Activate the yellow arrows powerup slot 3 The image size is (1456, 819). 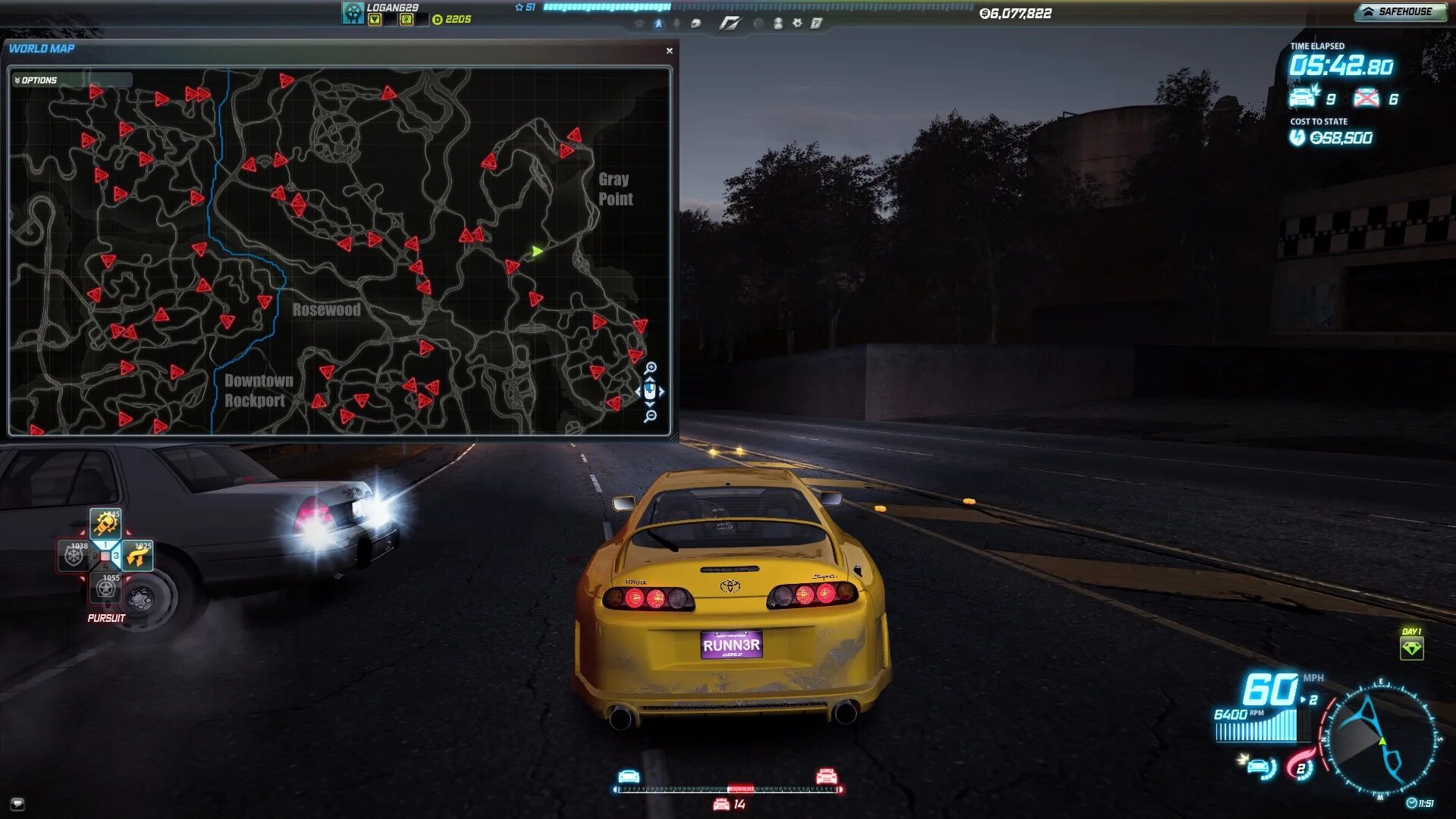point(137,555)
